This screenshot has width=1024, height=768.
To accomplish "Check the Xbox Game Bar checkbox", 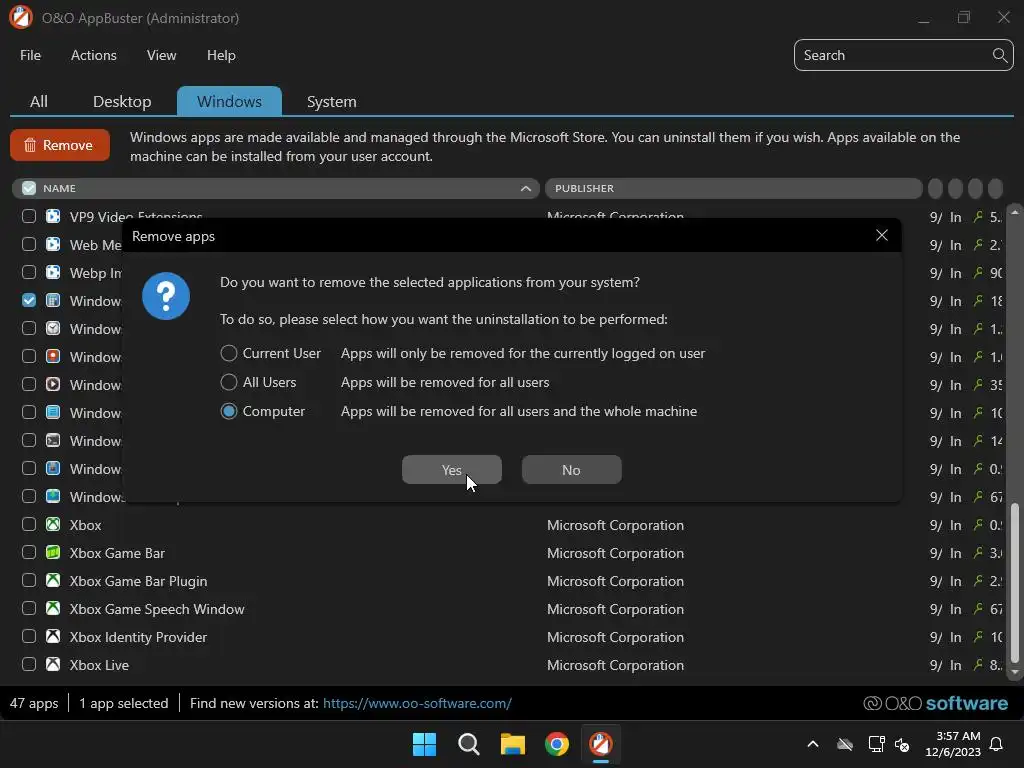I will click(x=29, y=552).
